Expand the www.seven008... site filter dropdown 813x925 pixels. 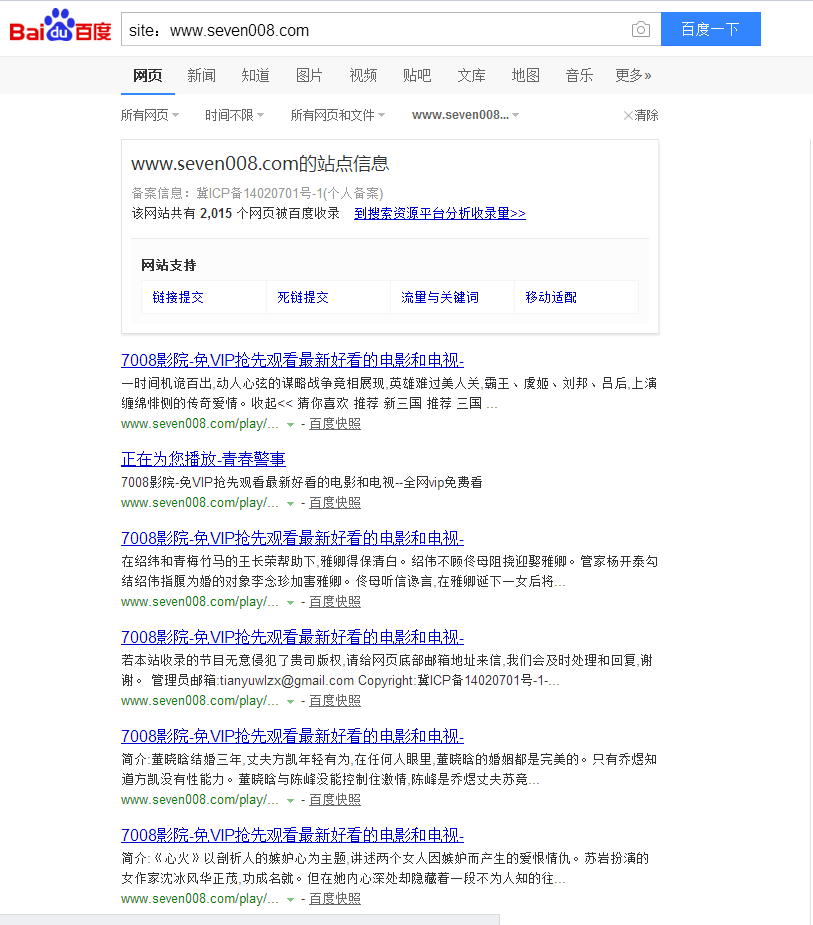click(x=465, y=115)
